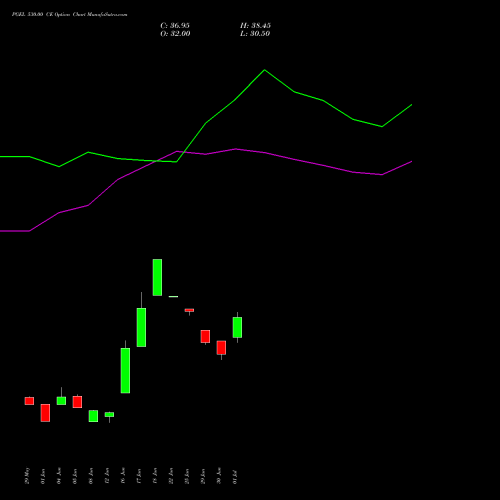The width and height of the screenshot is (500, 500).
Task: Click the high value H: 38.45
Action: (x=255, y=25)
